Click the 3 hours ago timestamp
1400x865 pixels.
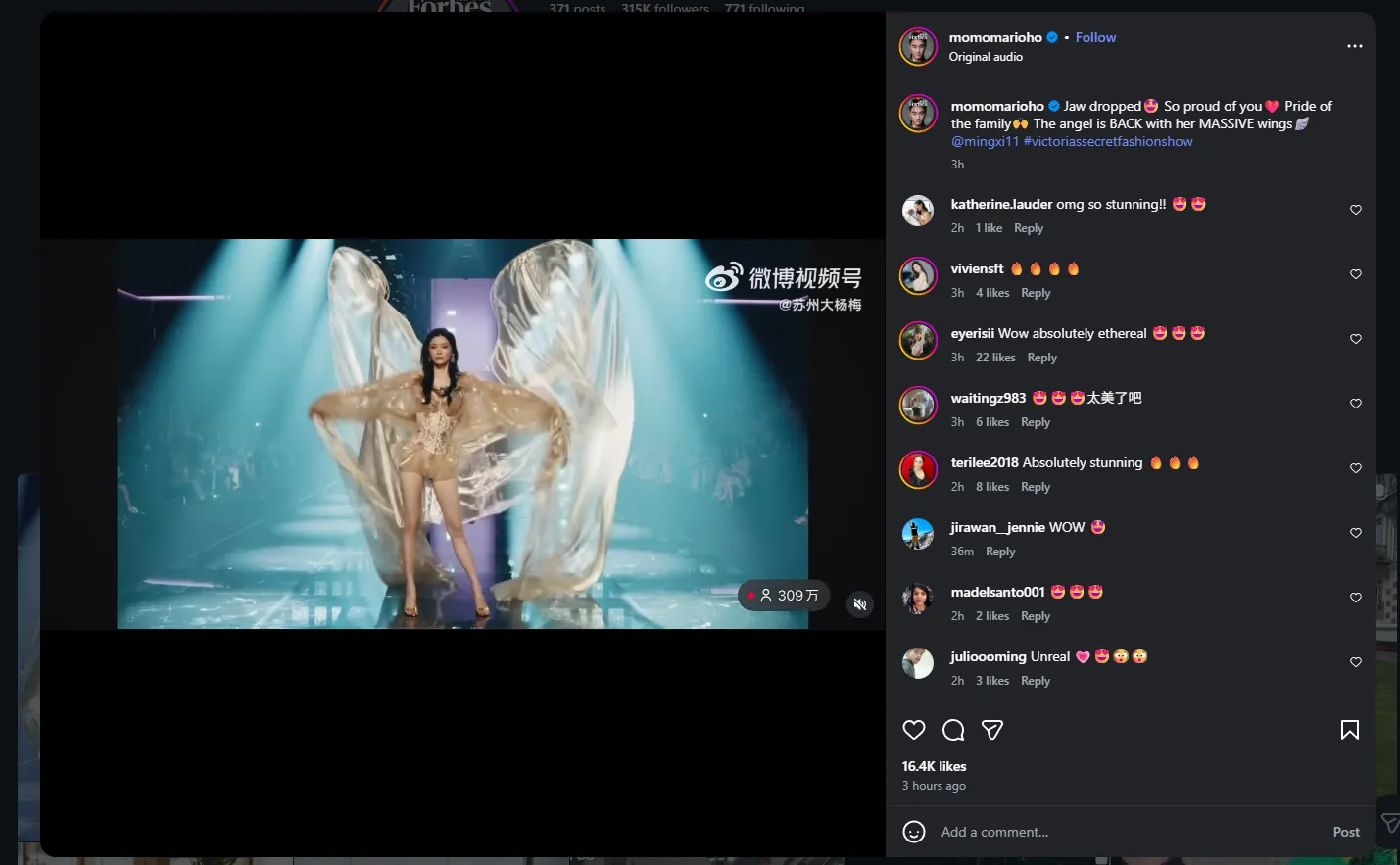point(934,786)
